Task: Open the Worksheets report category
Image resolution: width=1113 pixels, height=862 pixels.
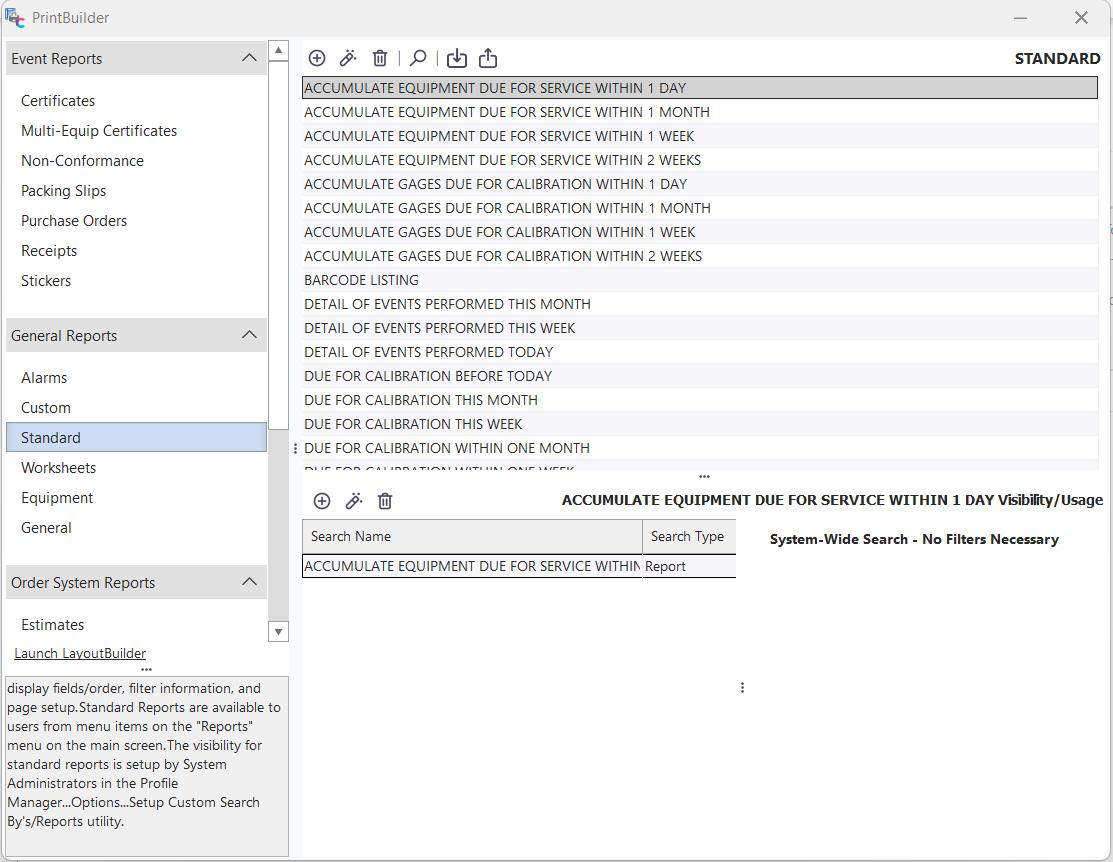Action: point(58,468)
